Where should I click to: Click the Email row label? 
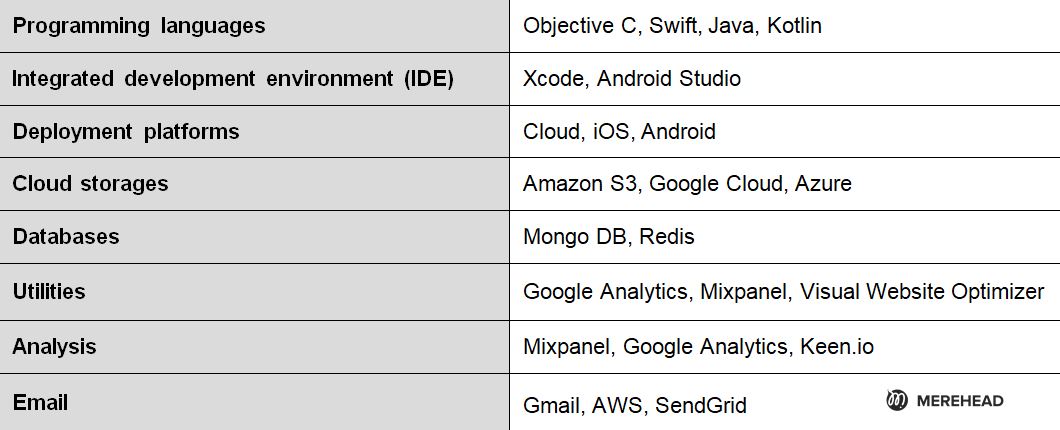pos(40,403)
